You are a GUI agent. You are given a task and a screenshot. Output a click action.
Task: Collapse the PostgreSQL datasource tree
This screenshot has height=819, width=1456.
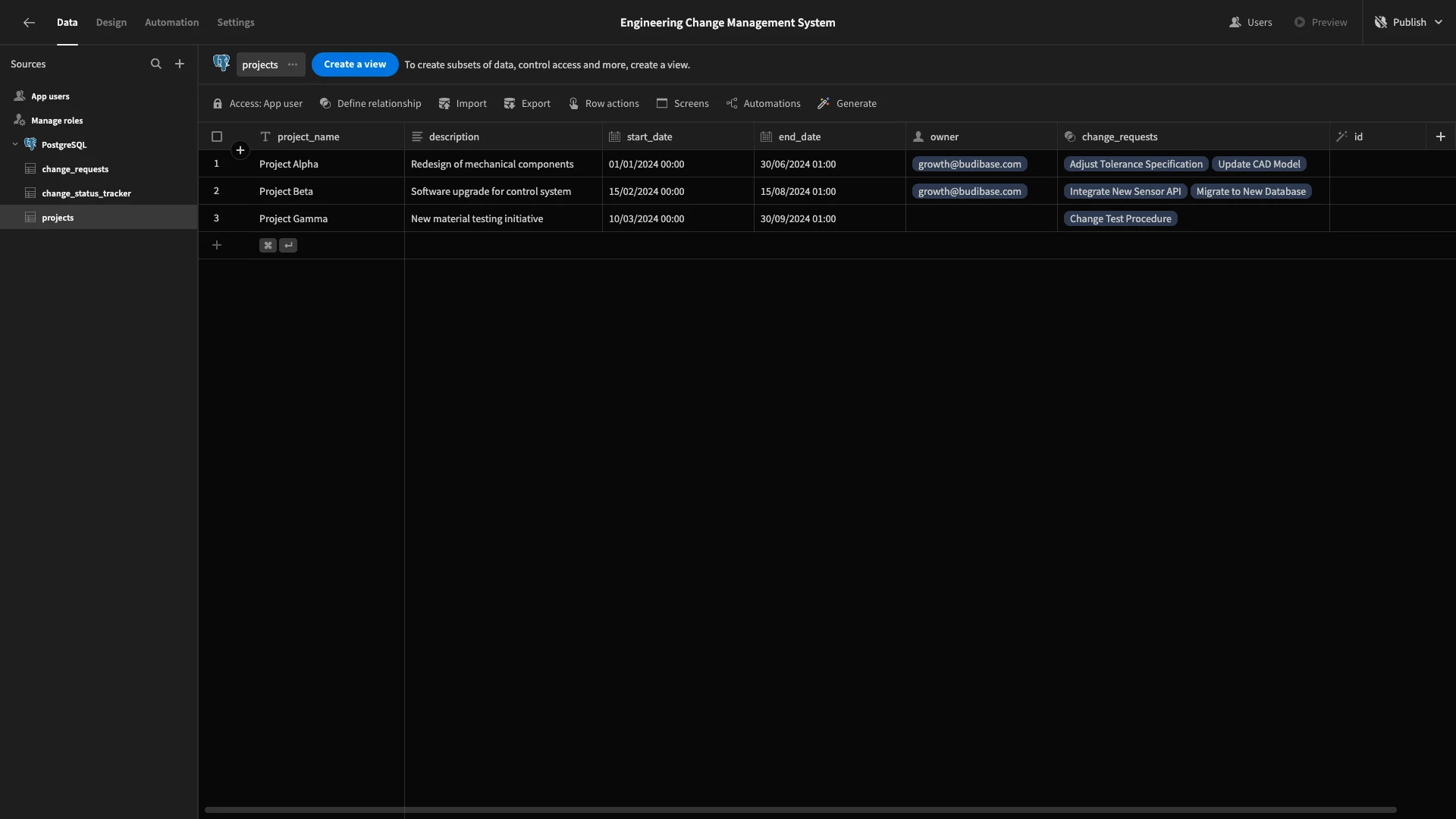[x=15, y=145]
